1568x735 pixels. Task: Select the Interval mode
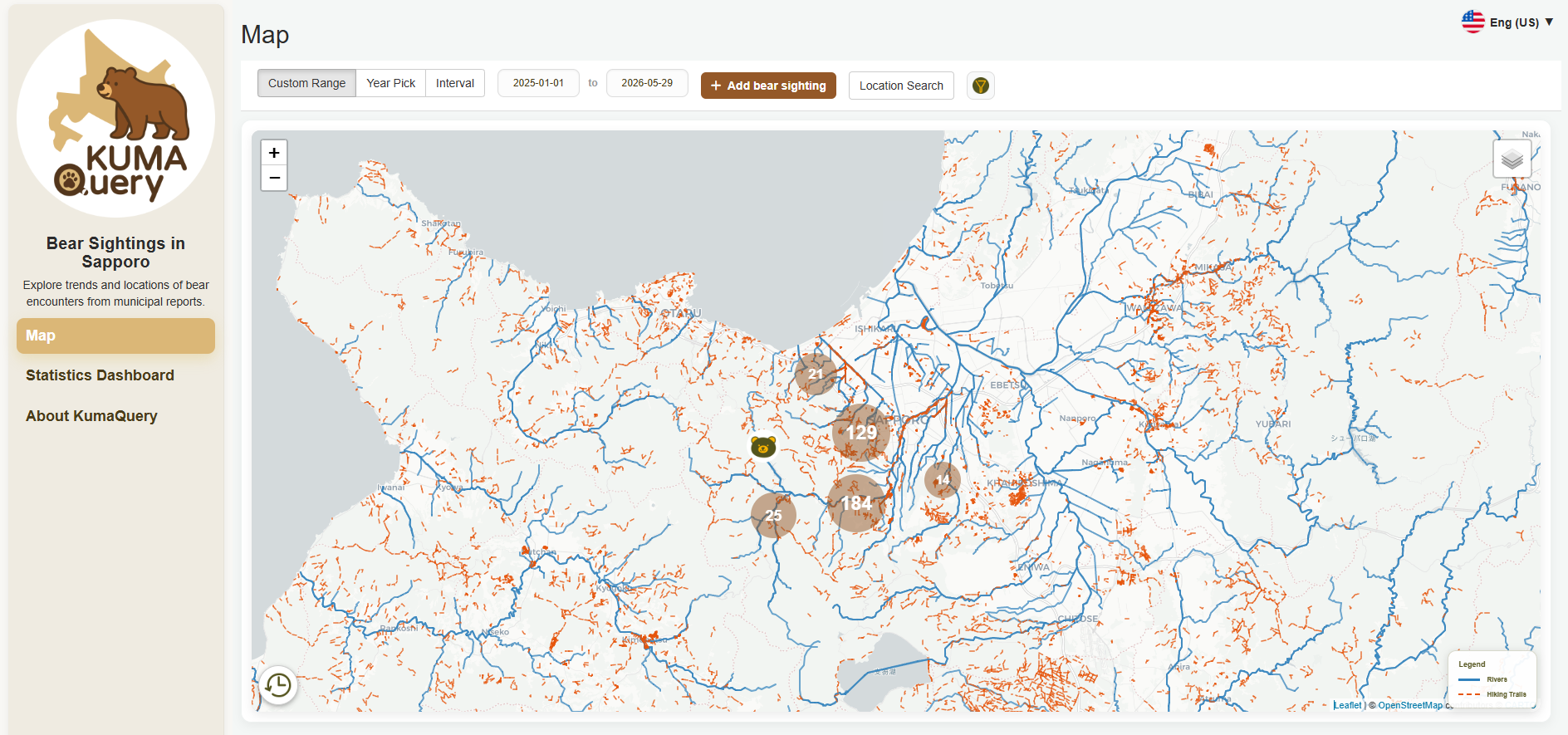click(x=455, y=83)
